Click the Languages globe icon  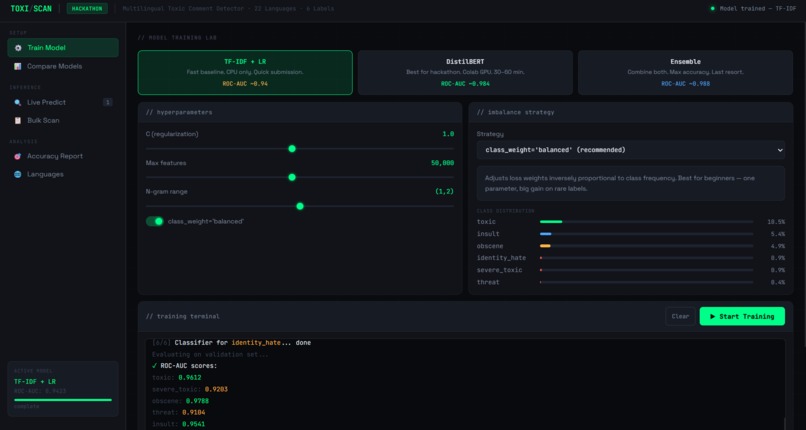[x=18, y=174]
